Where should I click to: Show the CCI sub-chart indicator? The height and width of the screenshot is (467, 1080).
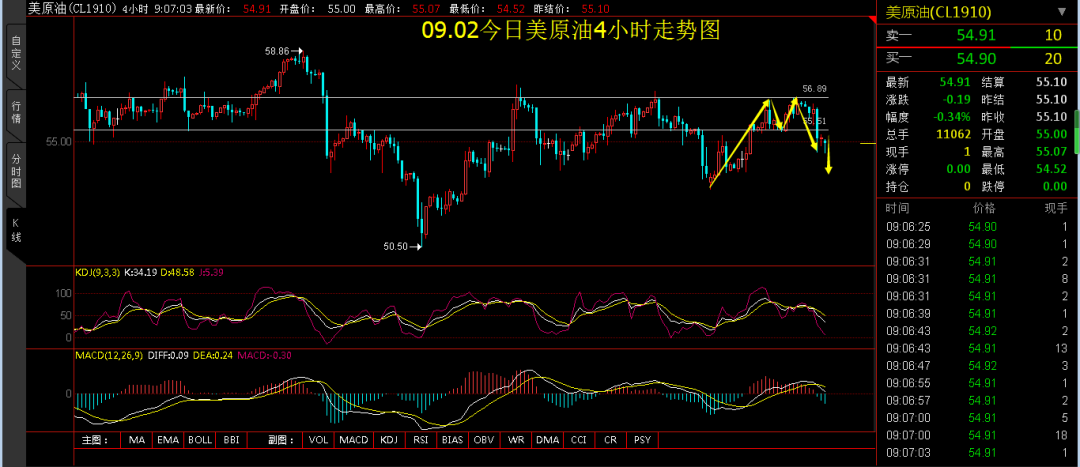(x=580, y=439)
